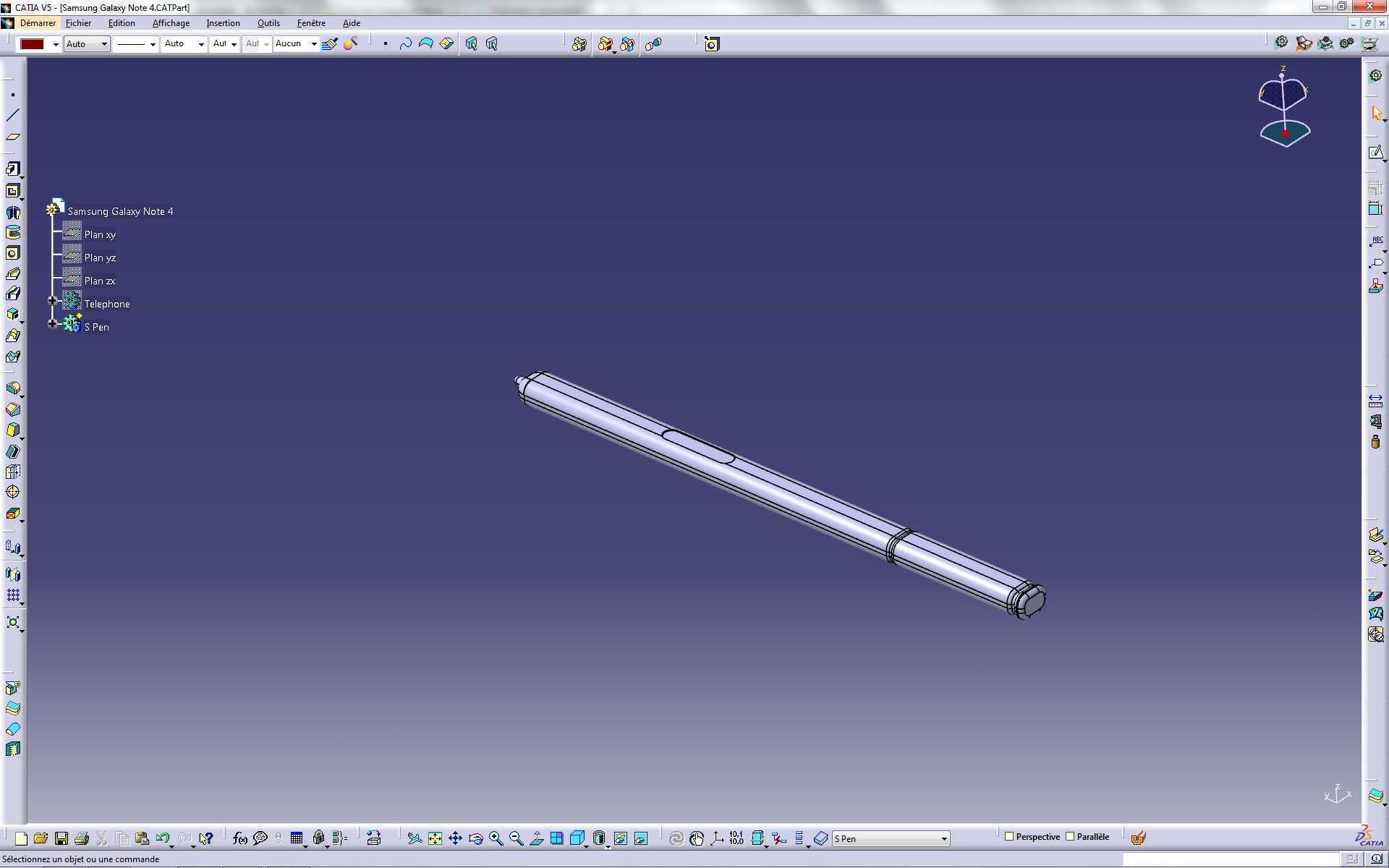Click the Fit All In view icon
The width and height of the screenshot is (1389, 868).
pos(435,838)
